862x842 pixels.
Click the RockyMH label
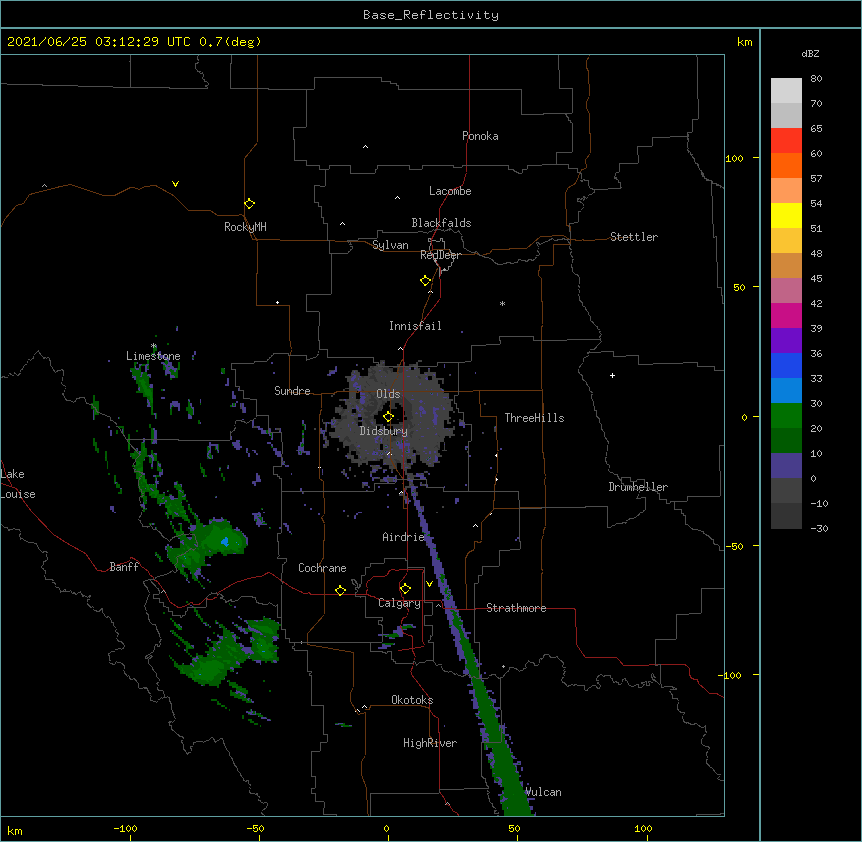pos(245,227)
